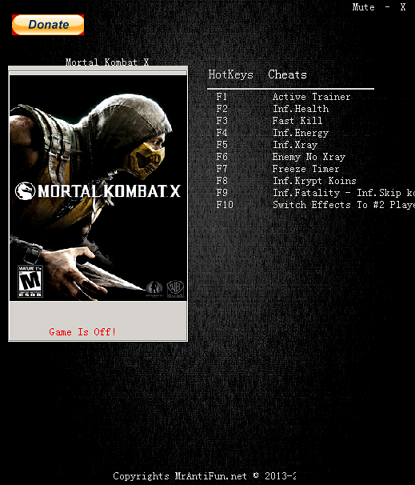Click the WB Games logo on cover
This screenshot has width=415, height=485.
point(175,289)
